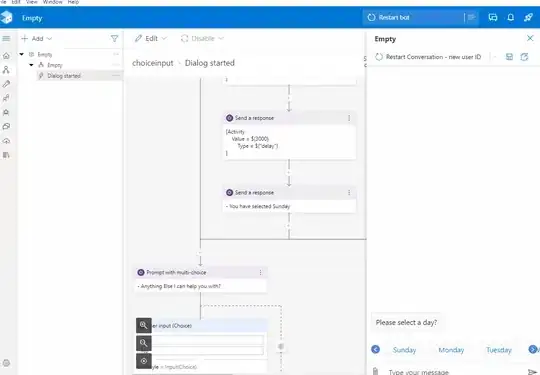
Task: Open the Disable dropdown in the toolbar
Action: [x=202, y=39]
